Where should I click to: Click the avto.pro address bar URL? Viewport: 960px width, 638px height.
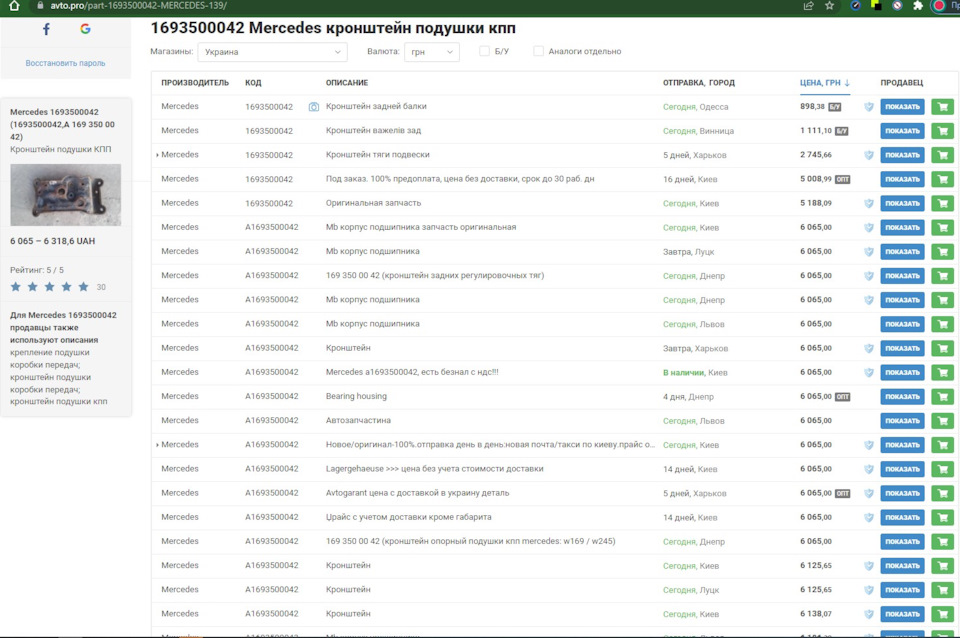[138, 6]
